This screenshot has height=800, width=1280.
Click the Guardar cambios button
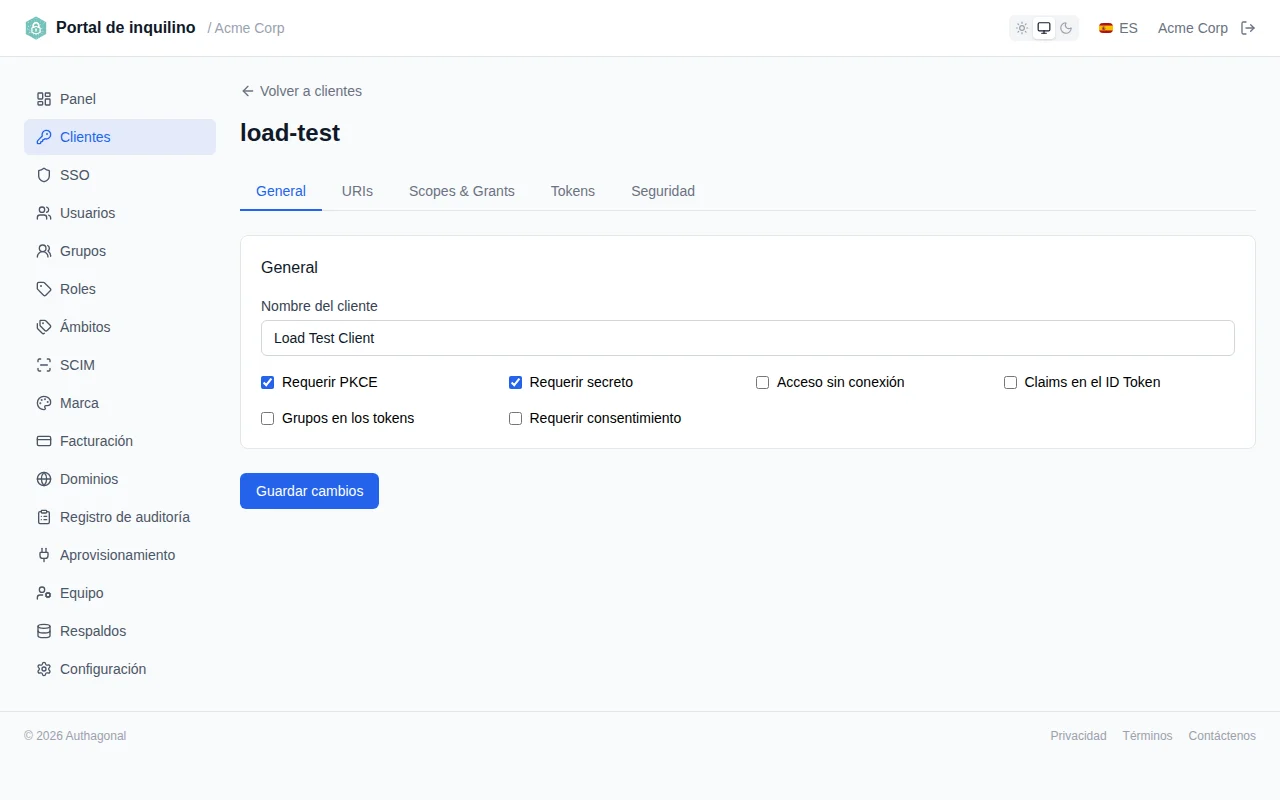309,491
